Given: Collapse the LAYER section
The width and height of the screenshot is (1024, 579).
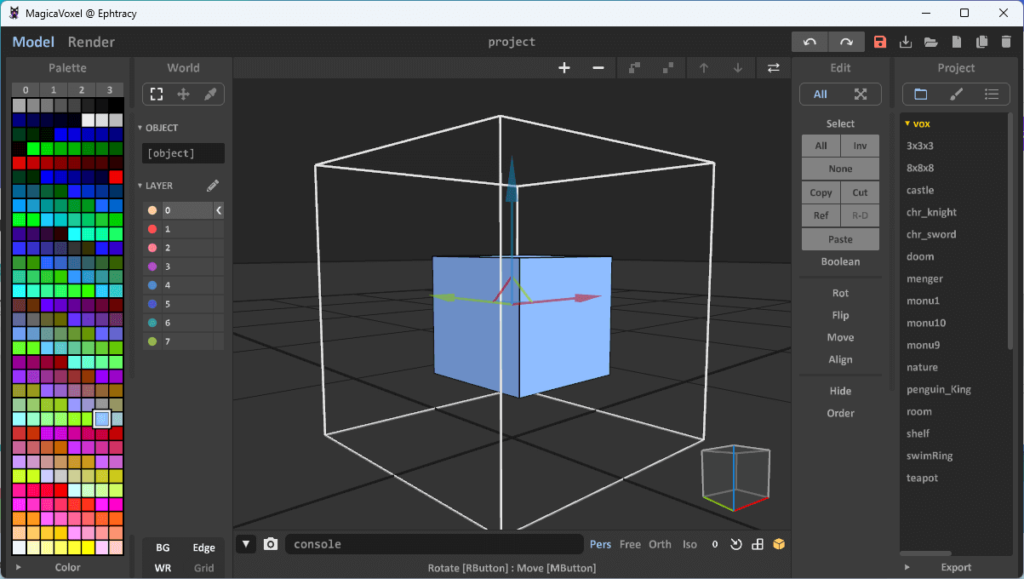Looking at the screenshot, I should (140, 185).
